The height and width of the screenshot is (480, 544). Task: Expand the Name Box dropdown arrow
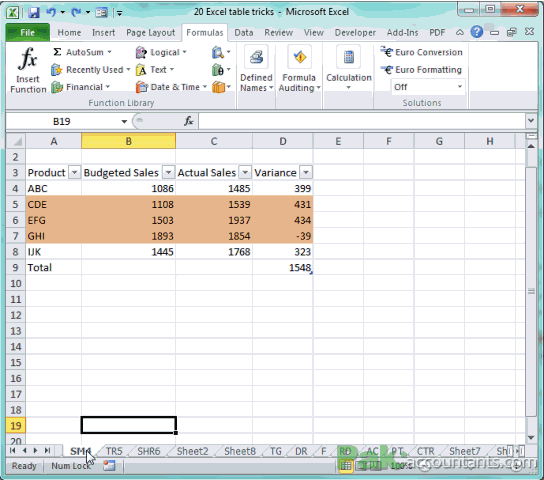coord(124,121)
